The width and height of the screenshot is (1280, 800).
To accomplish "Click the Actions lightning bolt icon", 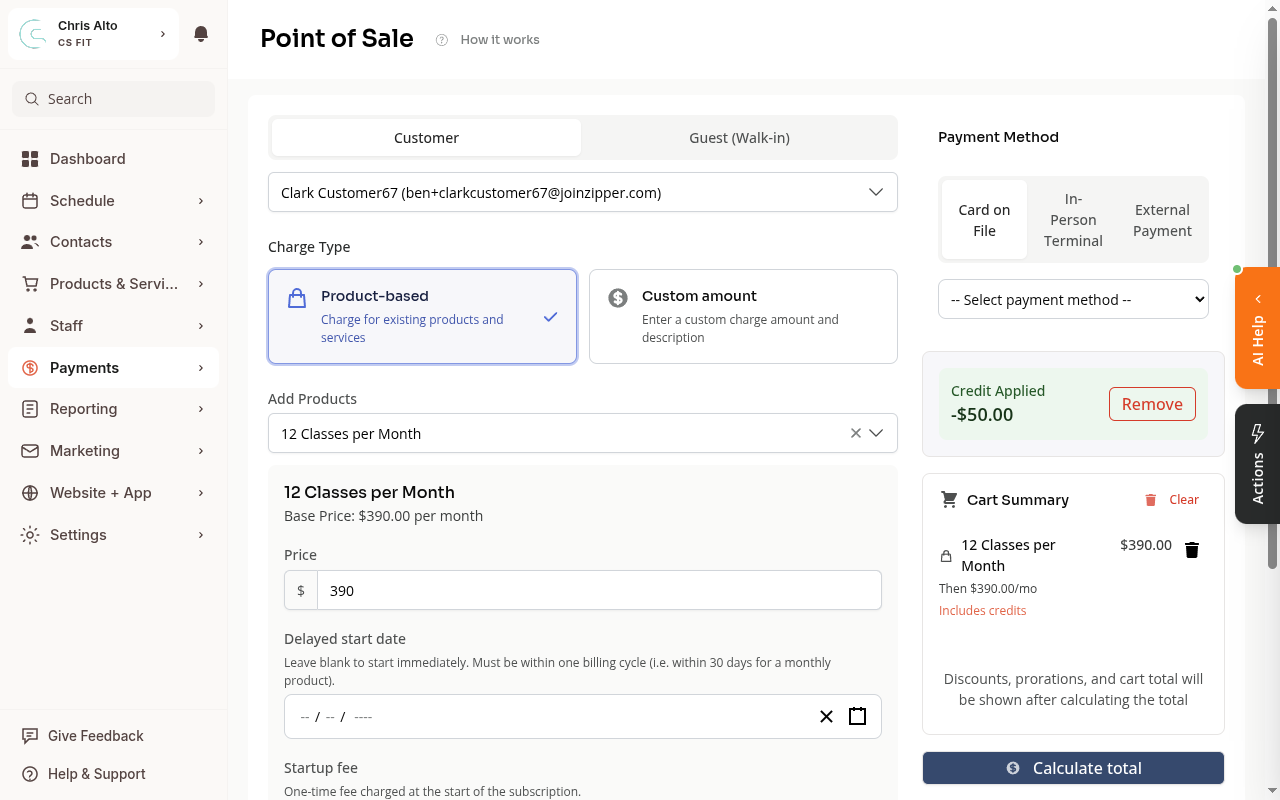I will point(1258,433).
